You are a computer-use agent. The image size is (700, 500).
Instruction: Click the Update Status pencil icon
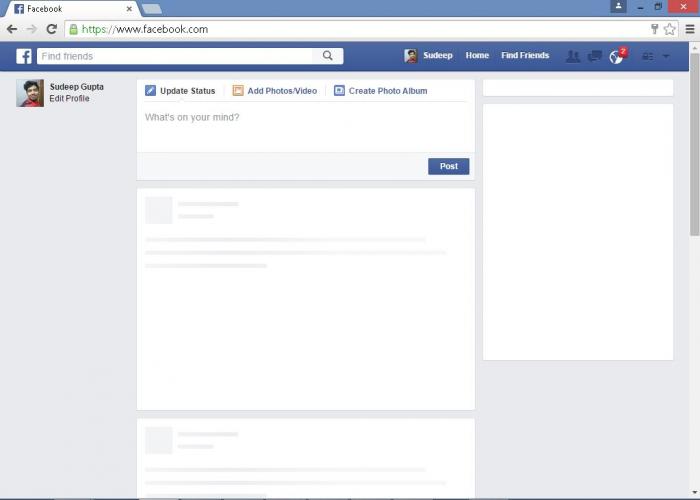150,91
